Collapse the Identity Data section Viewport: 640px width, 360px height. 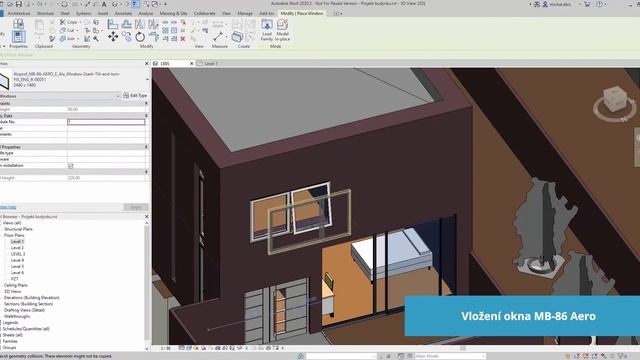pos(147,116)
